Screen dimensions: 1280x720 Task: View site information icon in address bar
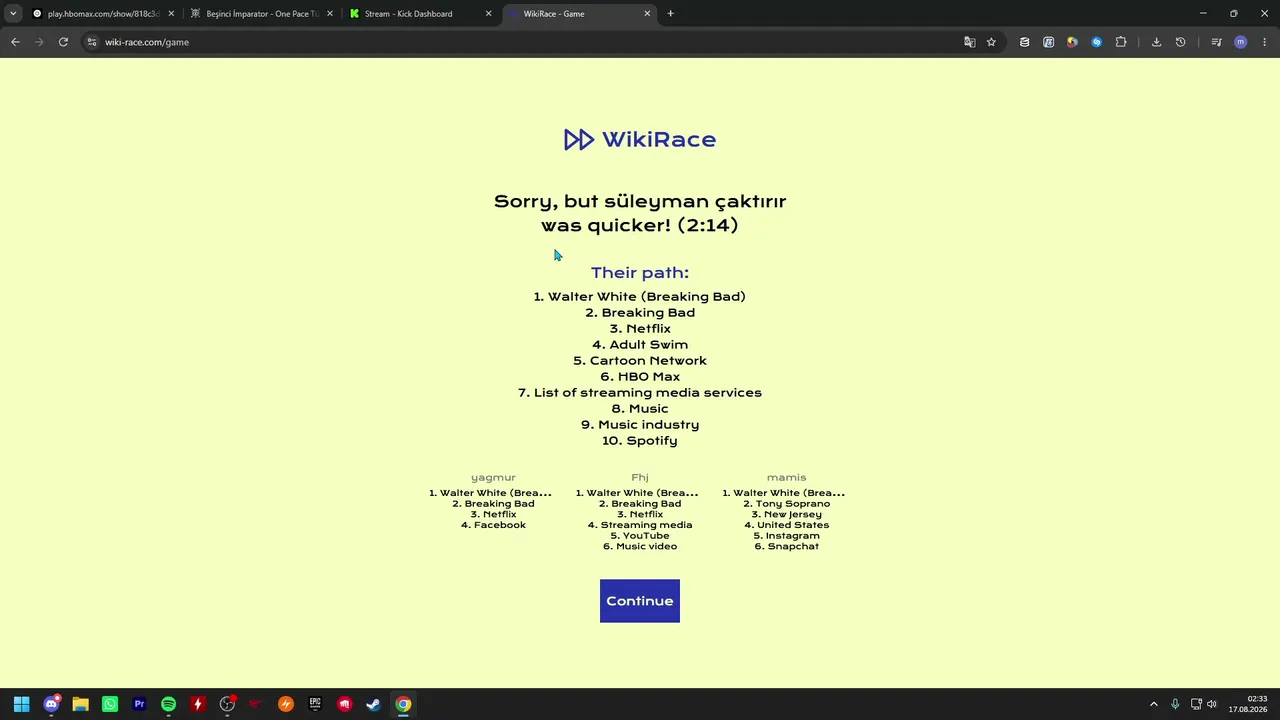(91, 42)
